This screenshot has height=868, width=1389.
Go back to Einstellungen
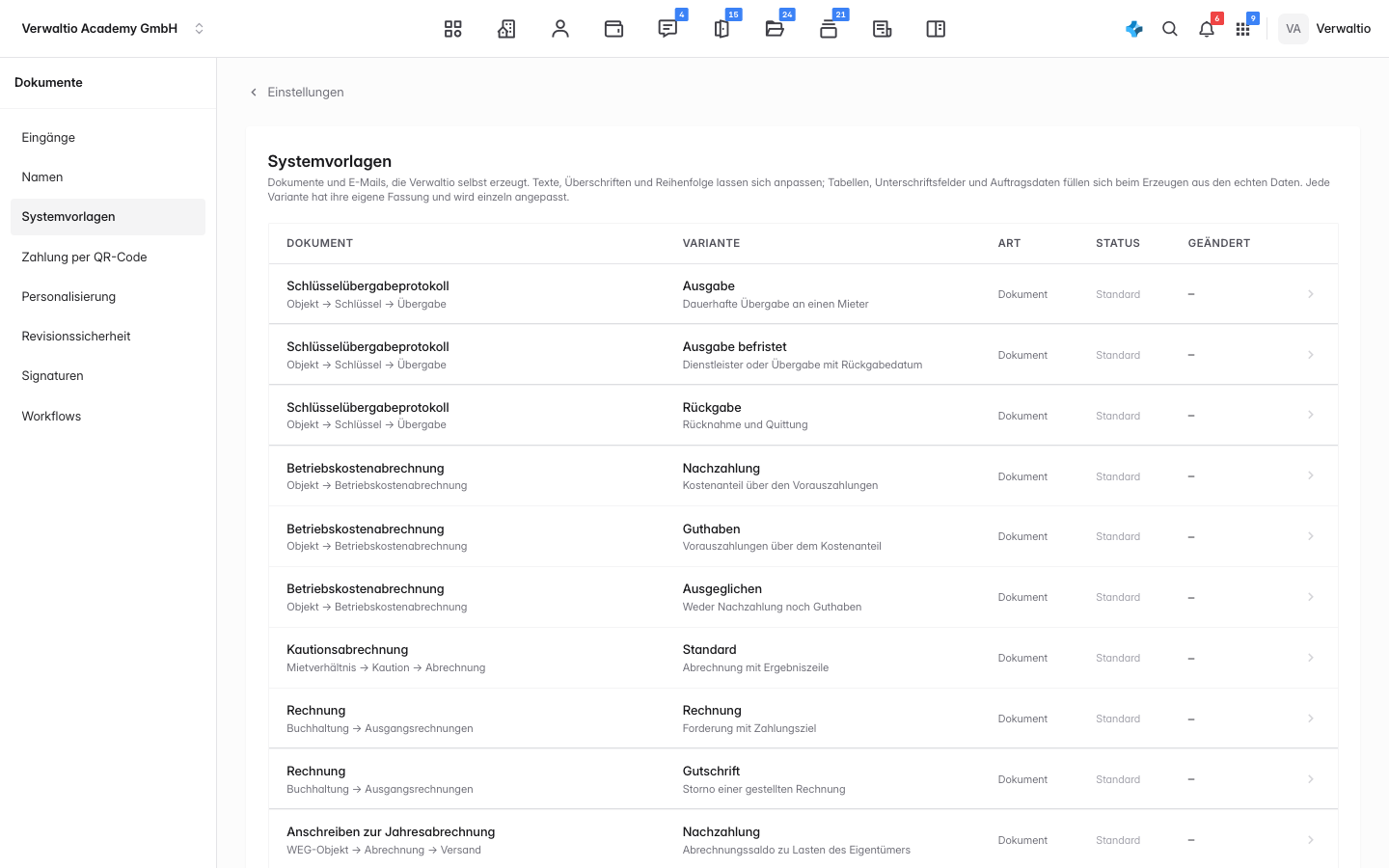pyautogui.click(x=296, y=92)
